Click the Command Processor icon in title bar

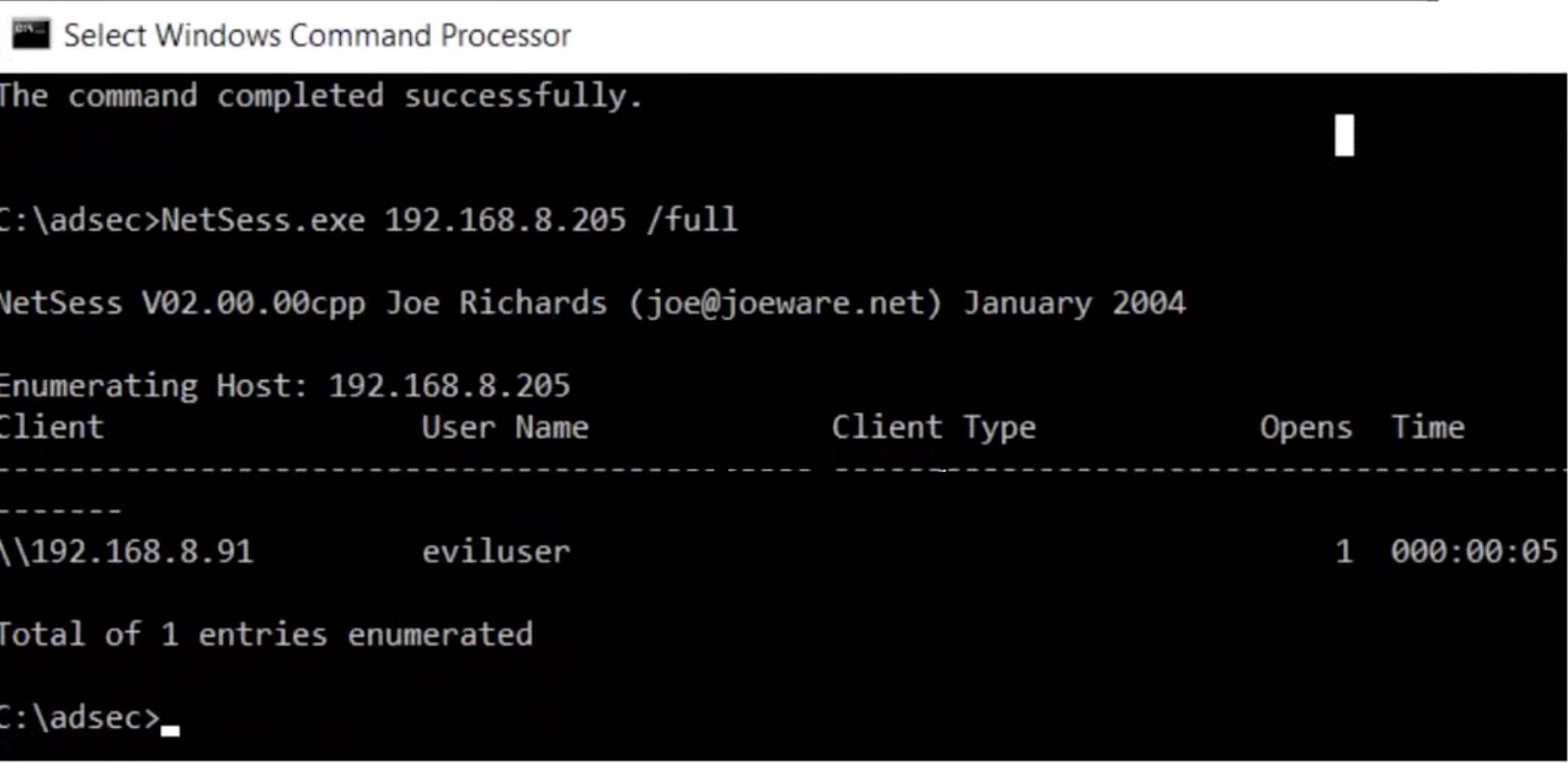(x=31, y=35)
